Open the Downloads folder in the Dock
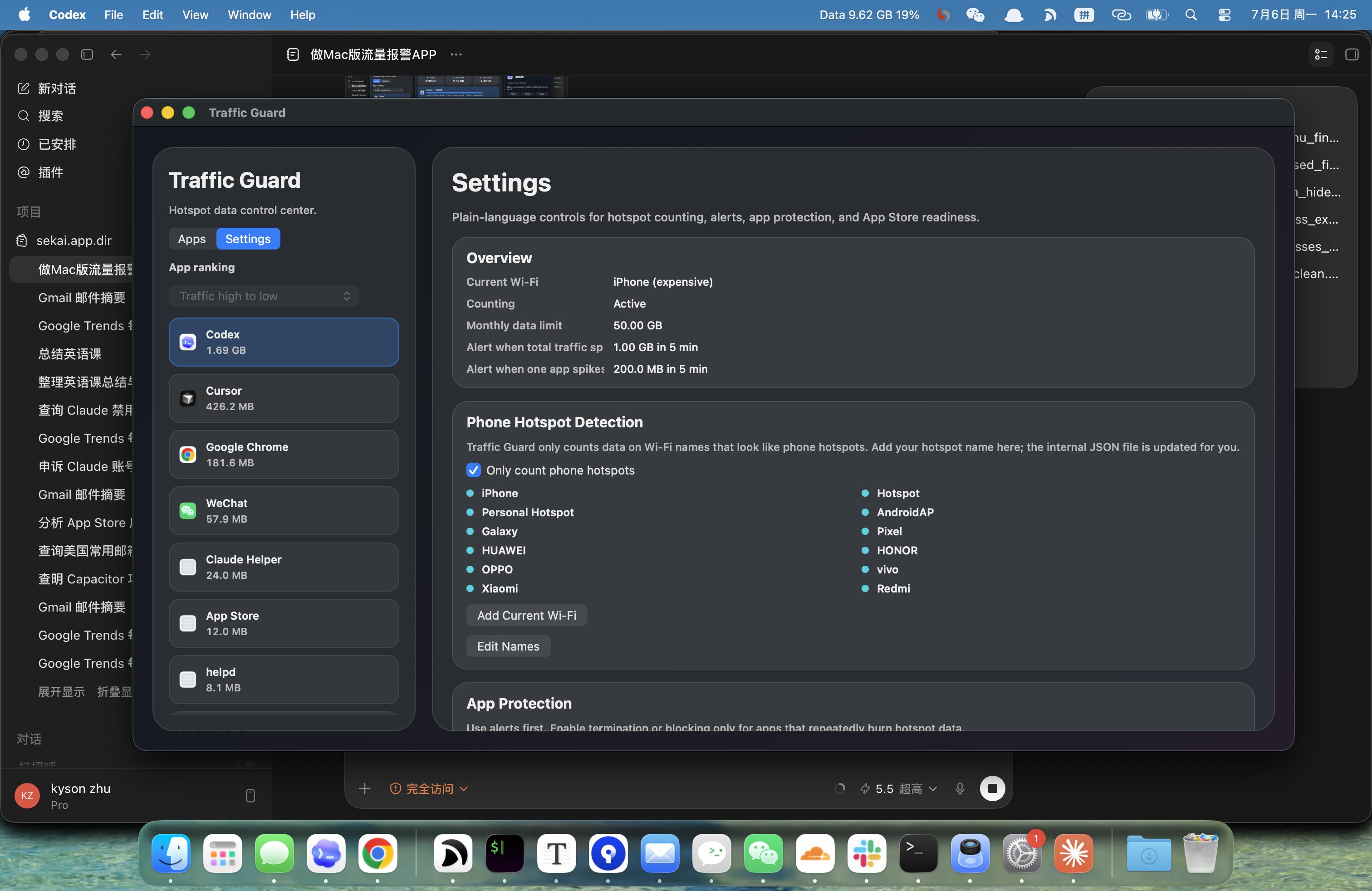Image resolution: width=1372 pixels, height=891 pixels. click(1148, 853)
